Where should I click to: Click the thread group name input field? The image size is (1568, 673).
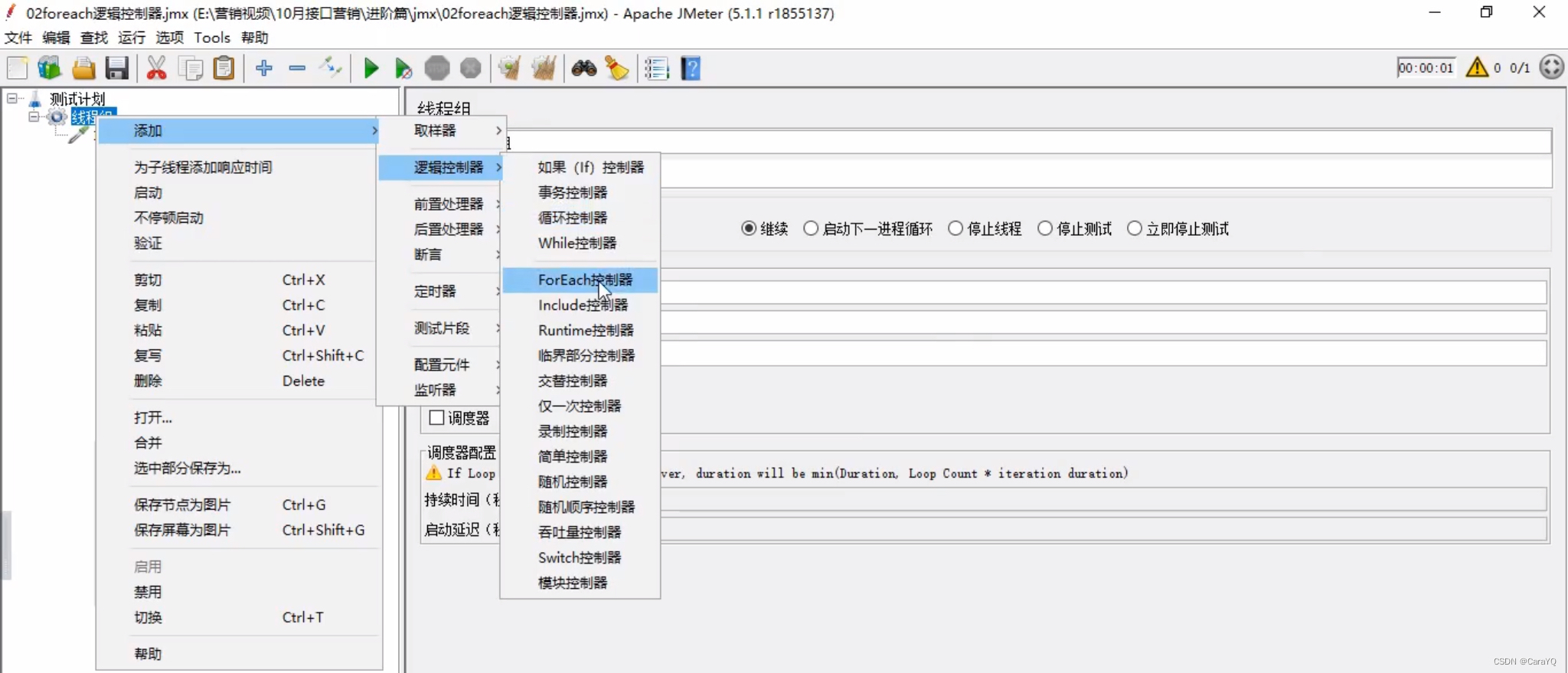coord(1027,142)
